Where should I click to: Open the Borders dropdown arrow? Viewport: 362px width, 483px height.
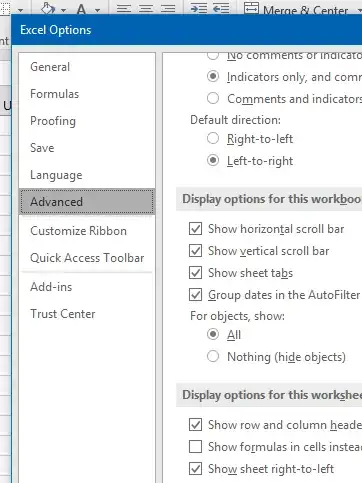click(20, 10)
